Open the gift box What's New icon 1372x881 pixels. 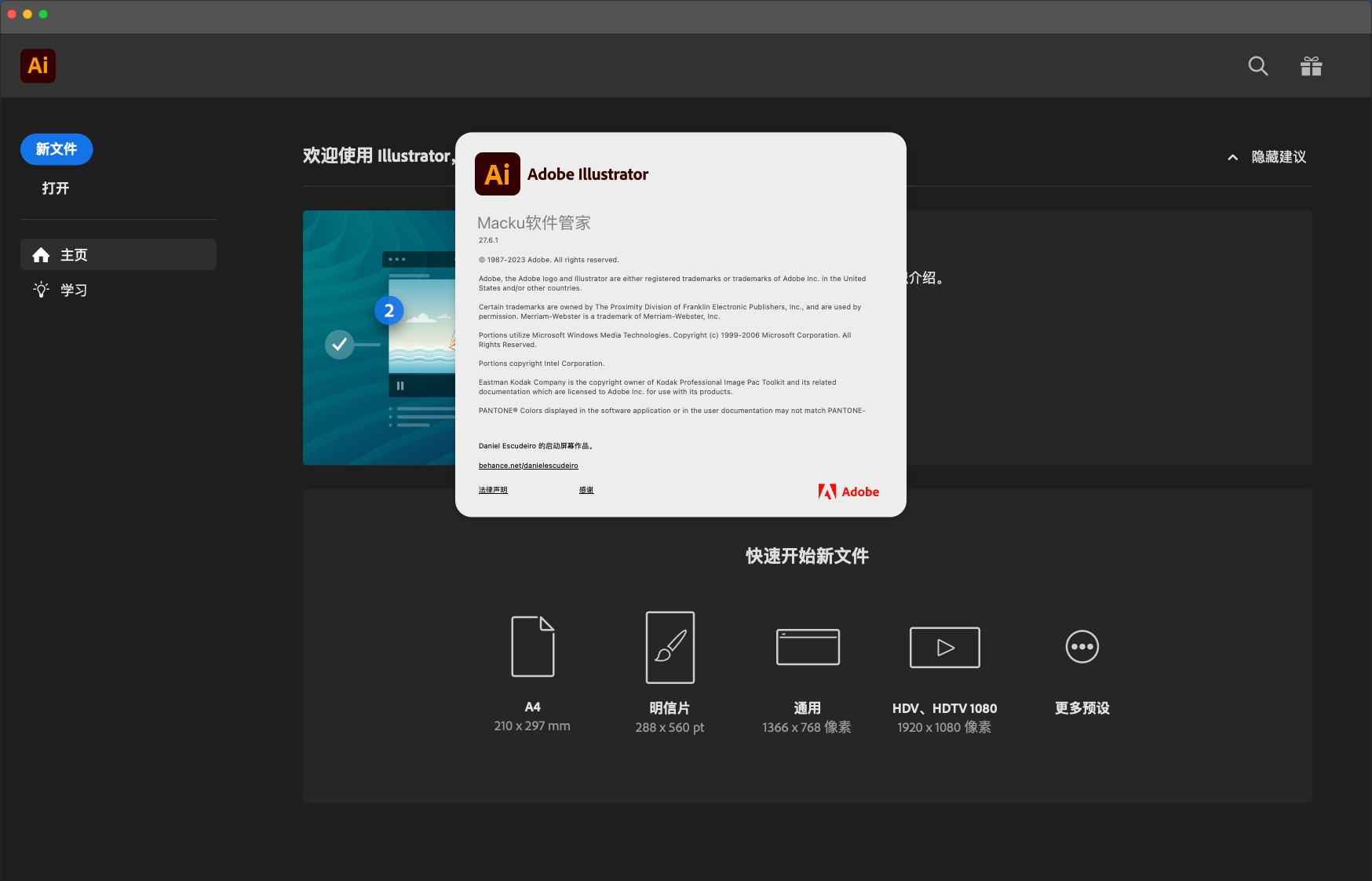[x=1312, y=66]
